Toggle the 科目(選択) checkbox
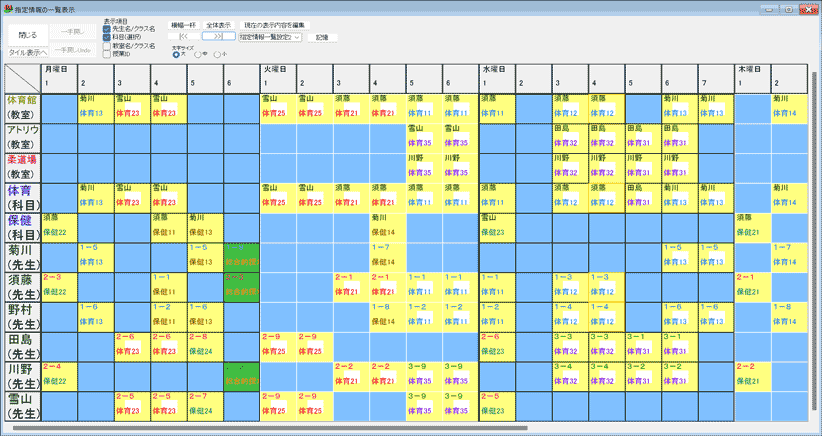The image size is (822, 436). [107, 37]
